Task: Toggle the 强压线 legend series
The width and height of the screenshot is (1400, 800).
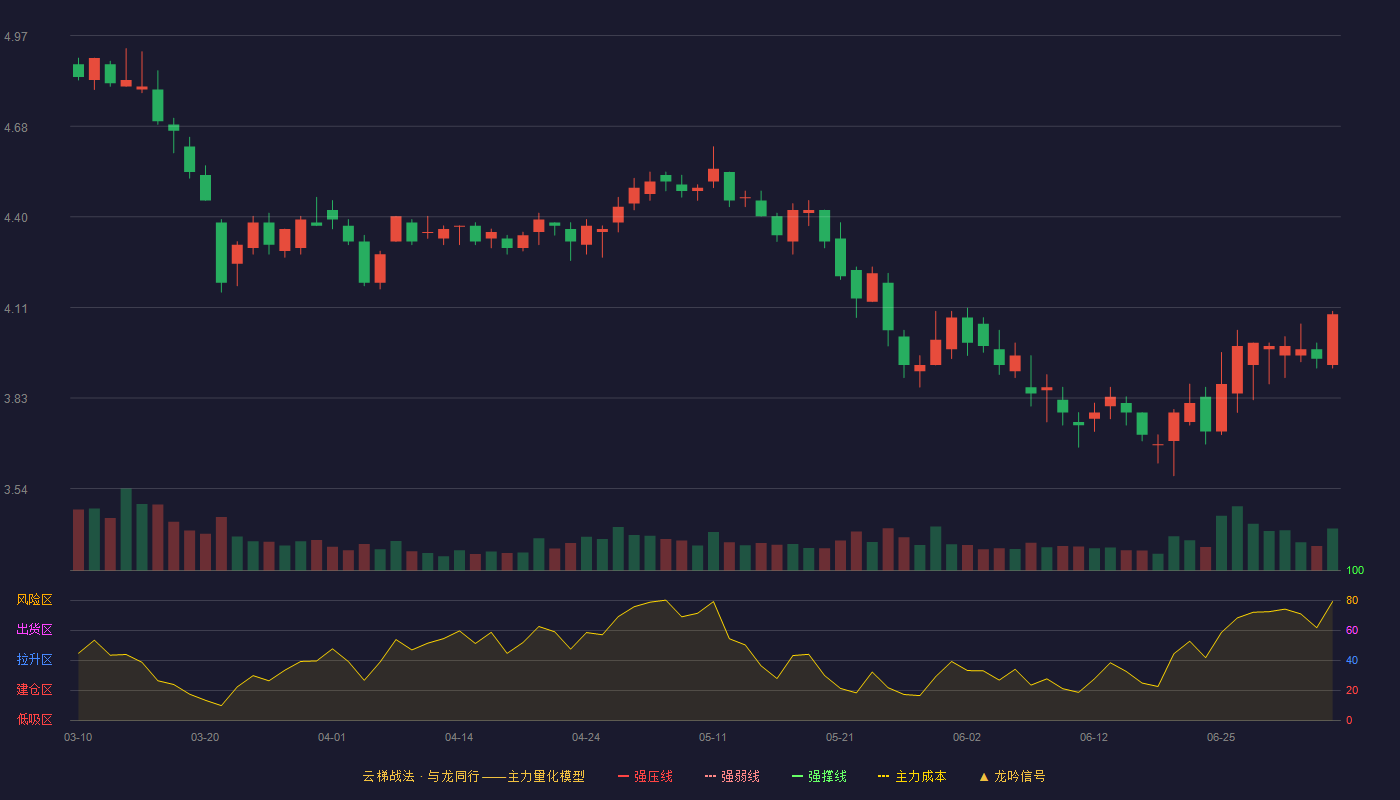Action: pos(645,776)
